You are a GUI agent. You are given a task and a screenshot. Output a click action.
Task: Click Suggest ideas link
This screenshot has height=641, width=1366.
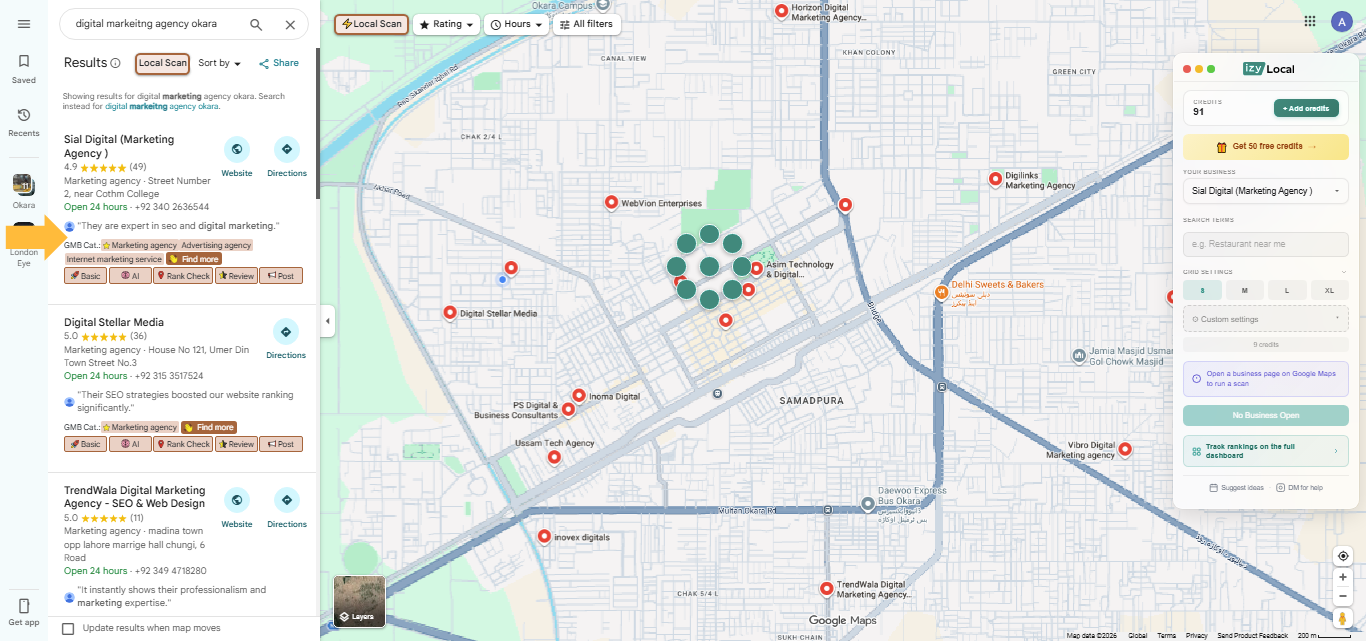(1236, 488)
